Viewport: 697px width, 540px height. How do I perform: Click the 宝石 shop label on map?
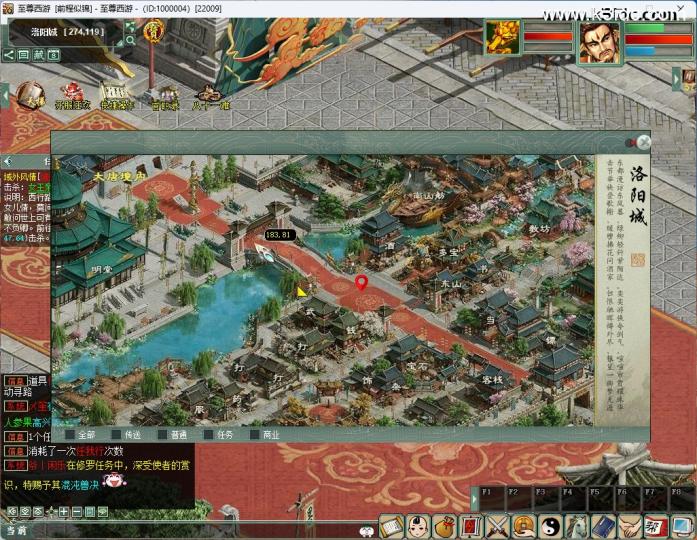pyautogui.click(x=417, y=366)
